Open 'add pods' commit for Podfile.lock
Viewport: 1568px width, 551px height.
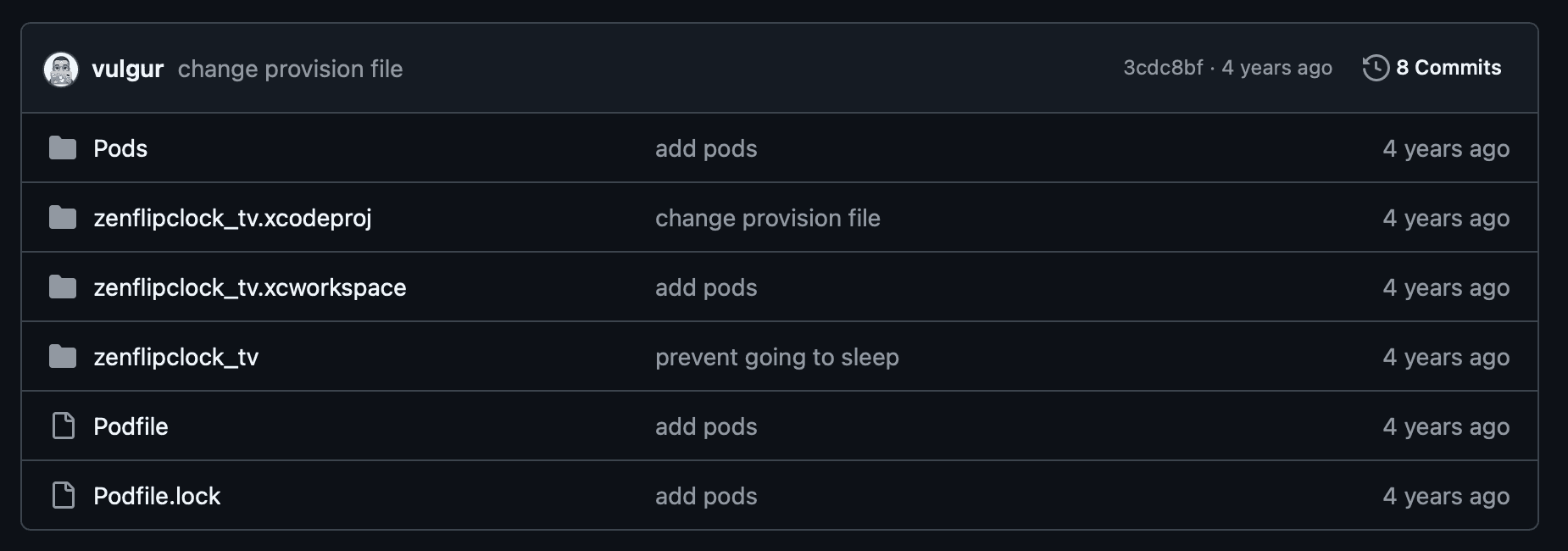(x=706, y=496)
